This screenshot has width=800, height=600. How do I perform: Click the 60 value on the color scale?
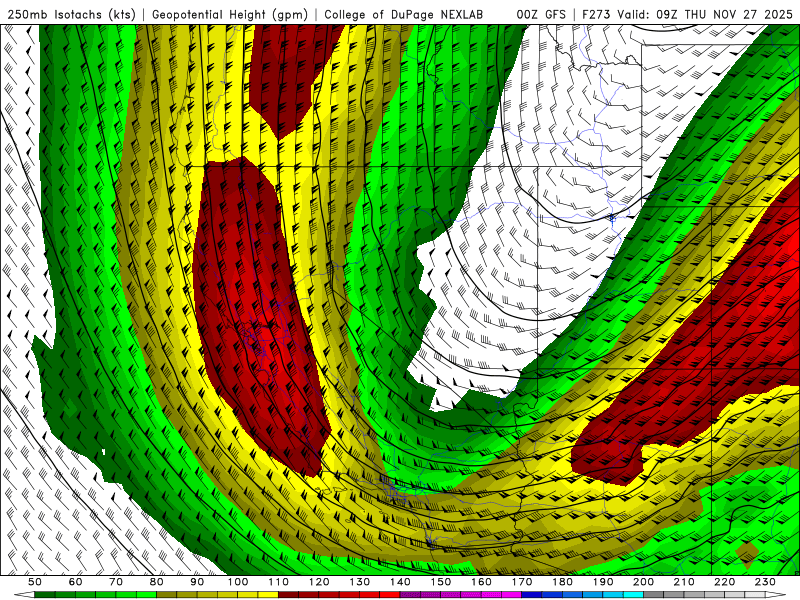[76, 582]
